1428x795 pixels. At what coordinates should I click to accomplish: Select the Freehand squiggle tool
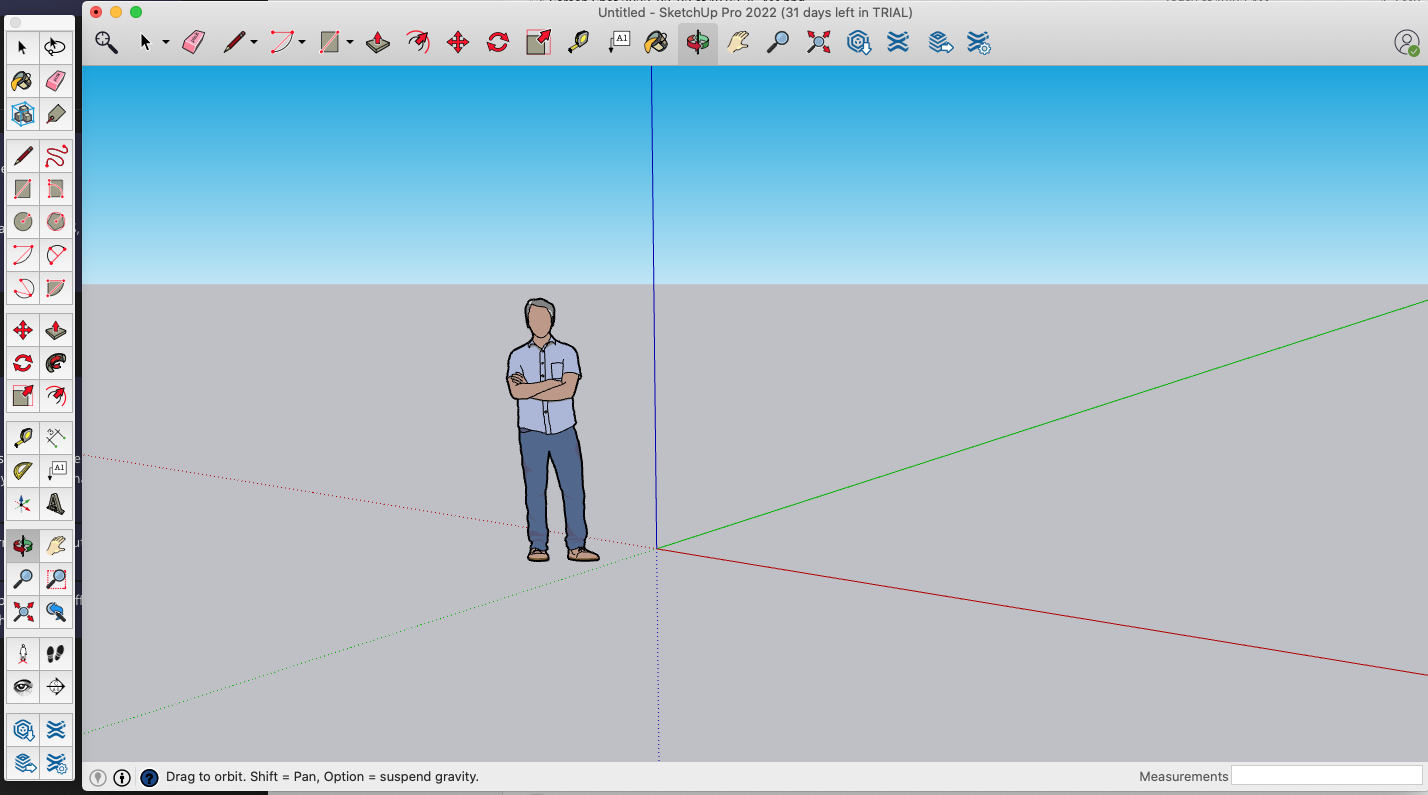coord(56,156)
